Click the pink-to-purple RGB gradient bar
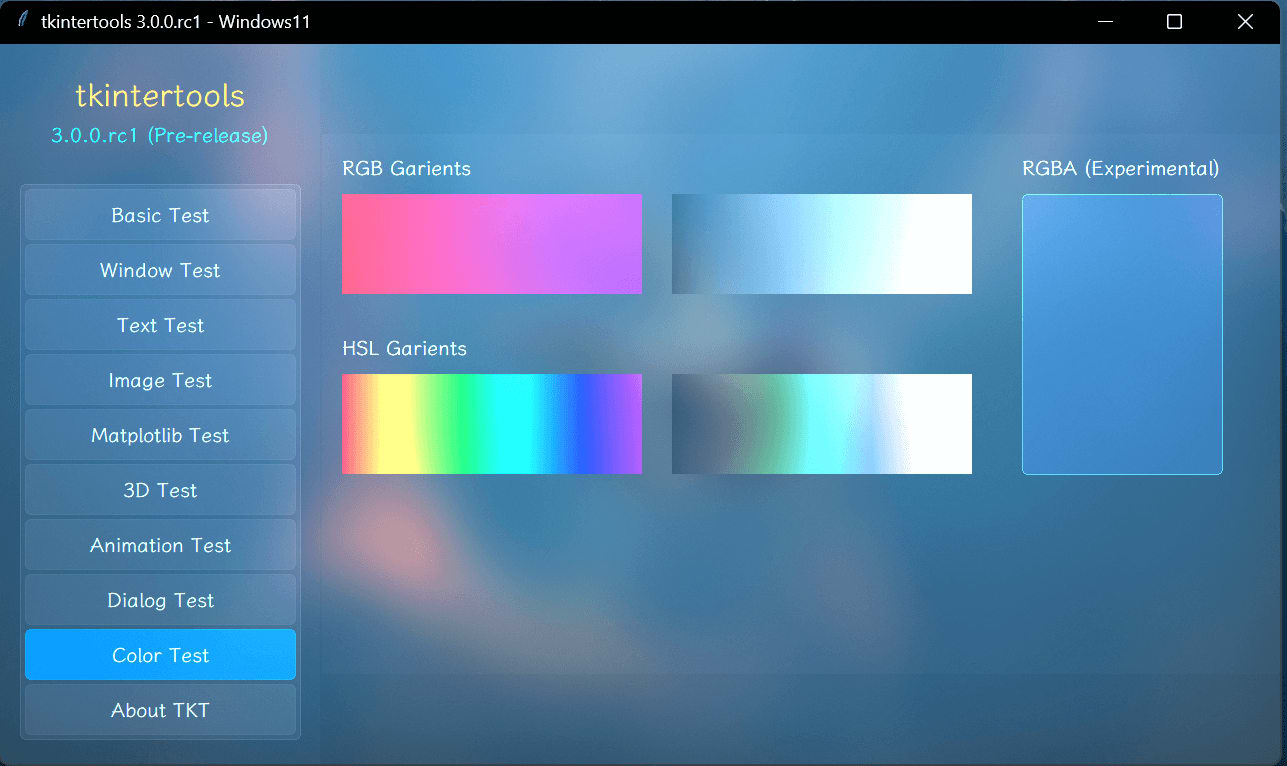1287x766 pixels. click(x=491, y=243)
